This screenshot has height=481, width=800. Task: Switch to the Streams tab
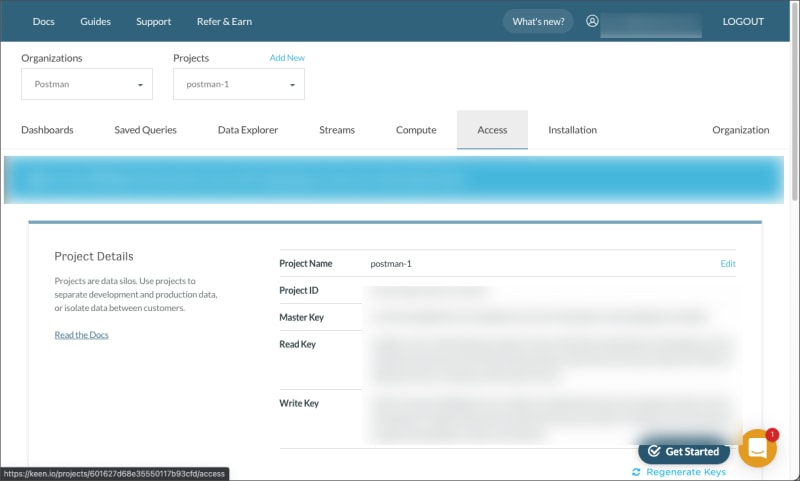337,130
